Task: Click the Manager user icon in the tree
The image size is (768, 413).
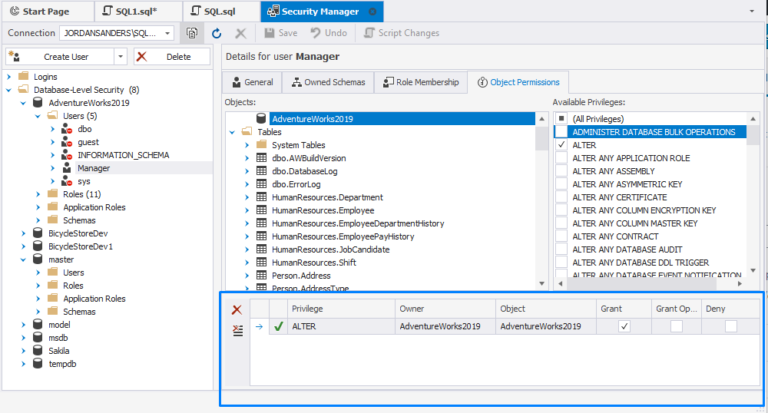Action: click(x=67, y=169)
